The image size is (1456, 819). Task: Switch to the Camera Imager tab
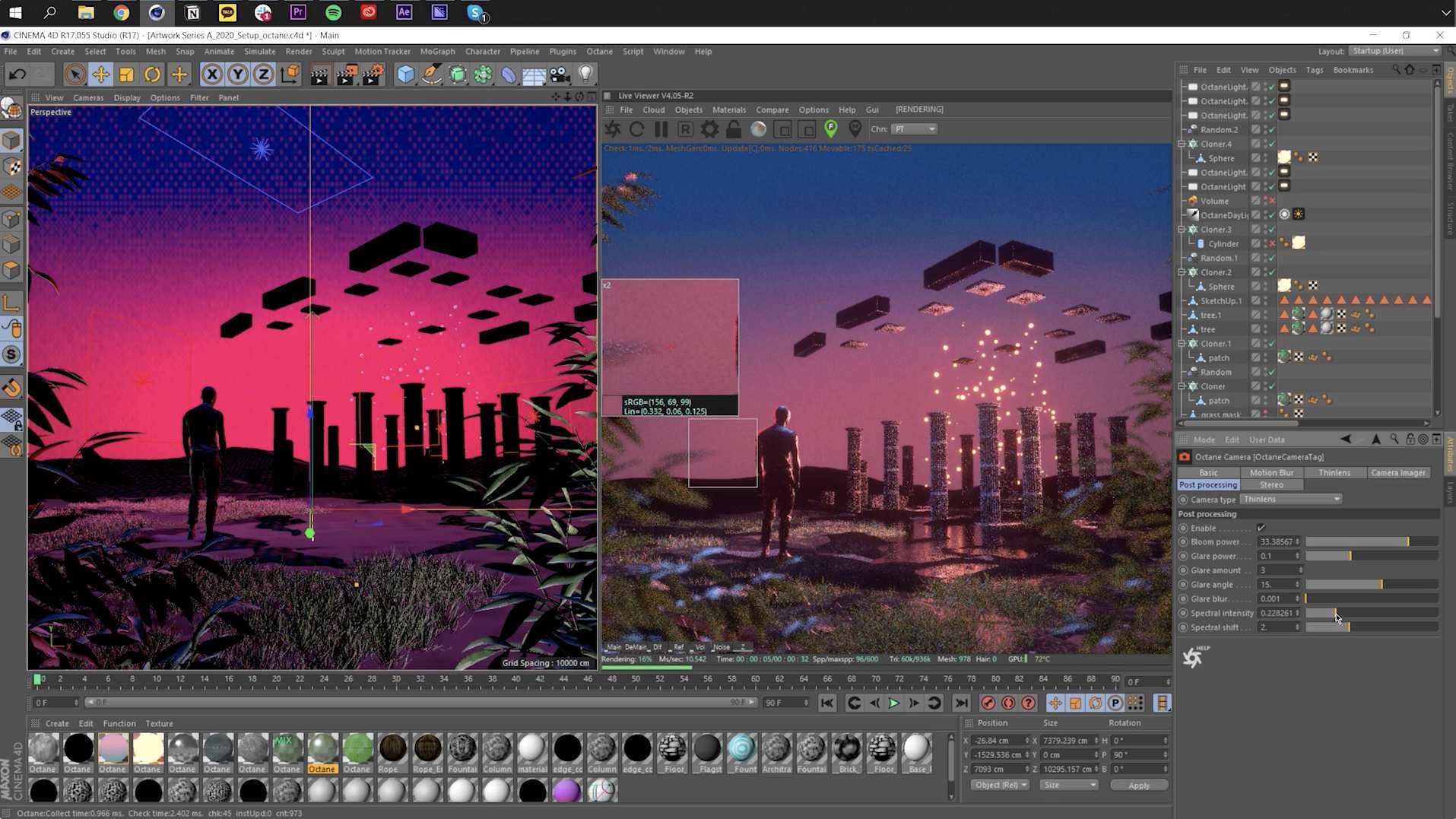[1399, 472]
